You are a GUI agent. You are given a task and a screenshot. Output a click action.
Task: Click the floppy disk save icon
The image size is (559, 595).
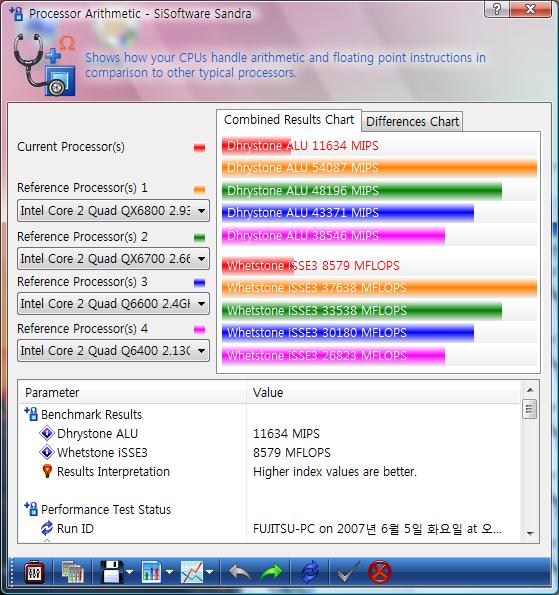coord(112,572)
